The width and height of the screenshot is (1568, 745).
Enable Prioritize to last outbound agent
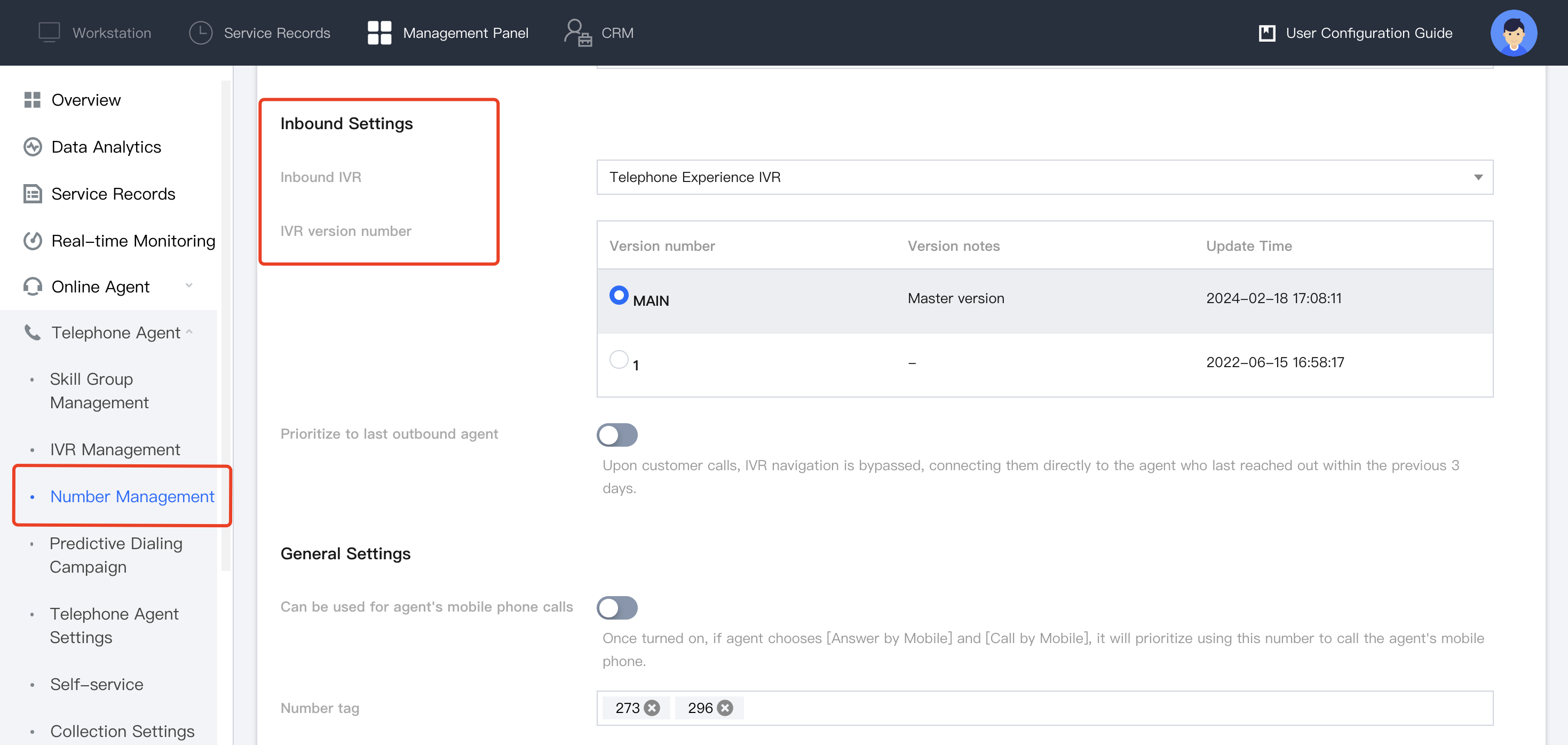616,434
